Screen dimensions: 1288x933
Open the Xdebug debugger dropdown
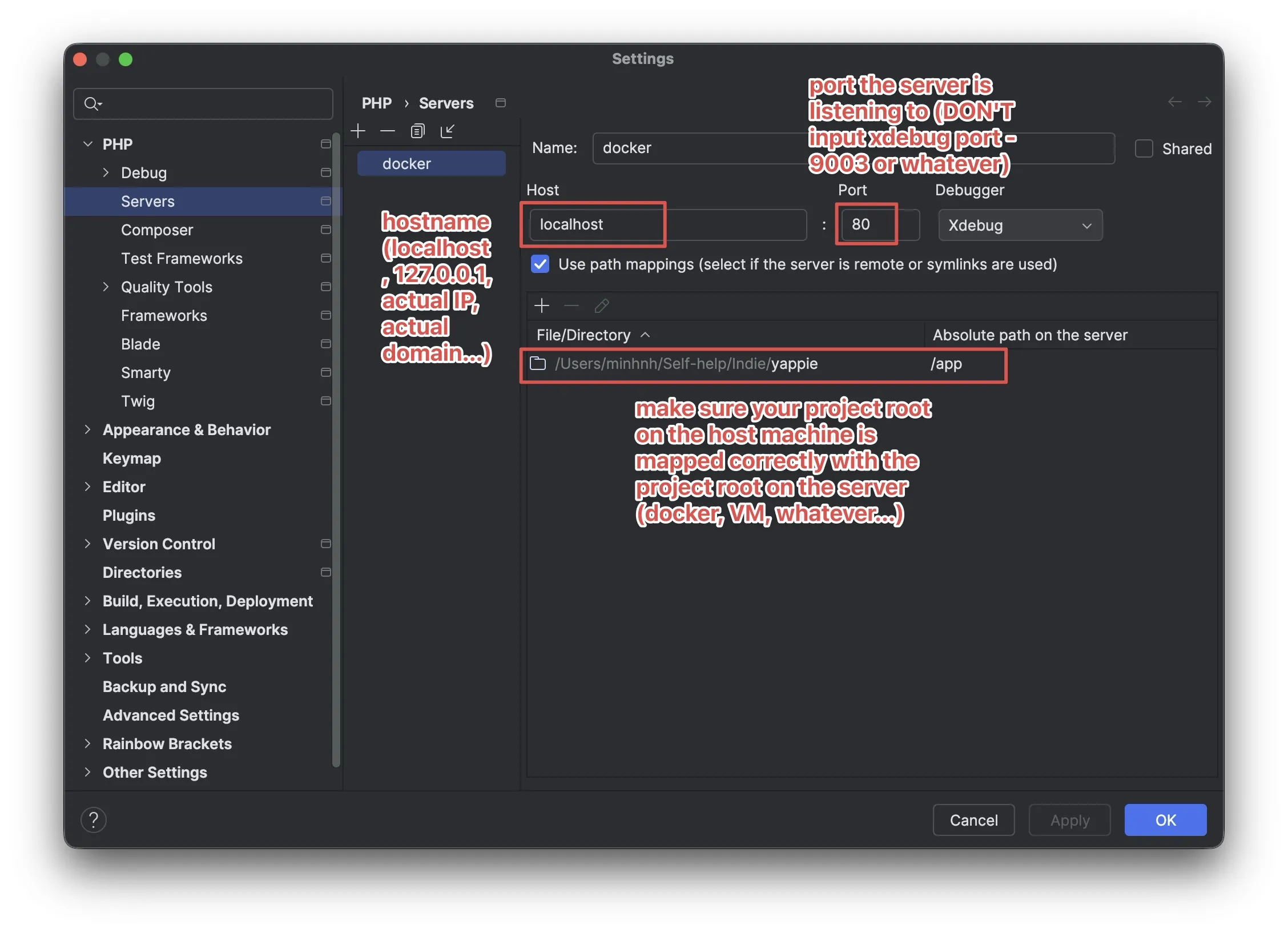click(x=1020, y=226)
